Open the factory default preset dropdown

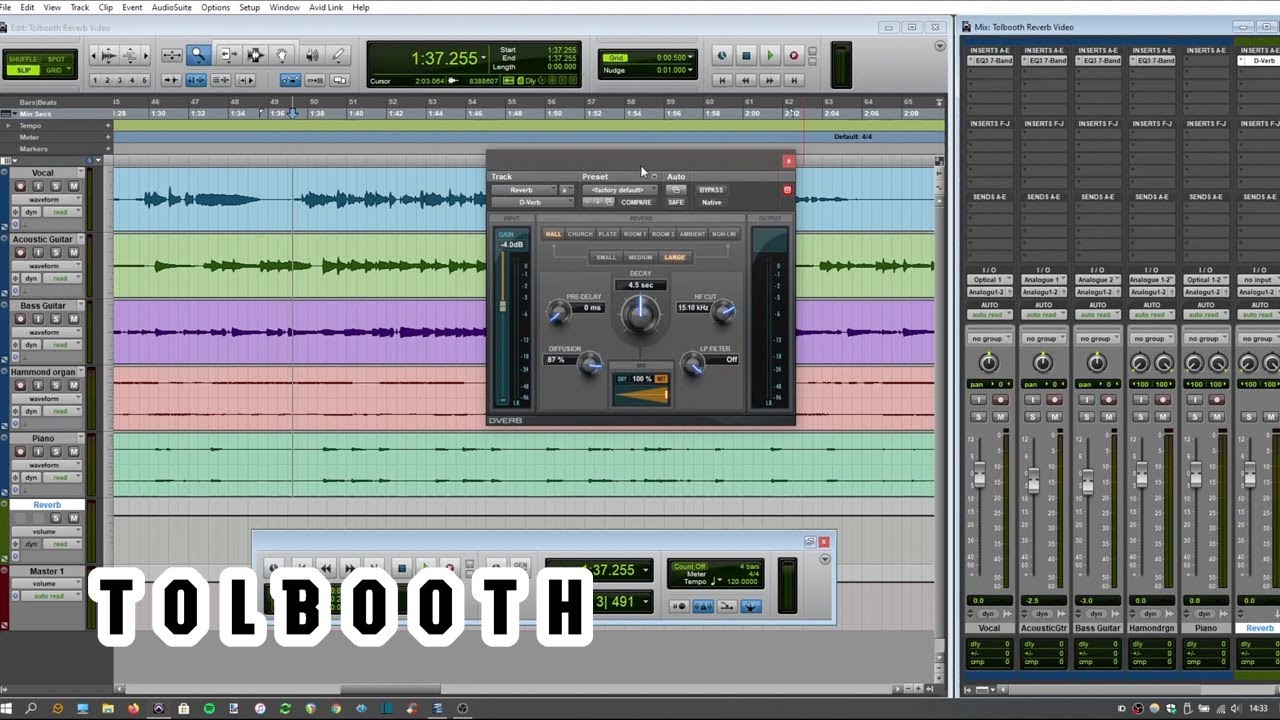[620, 190]
